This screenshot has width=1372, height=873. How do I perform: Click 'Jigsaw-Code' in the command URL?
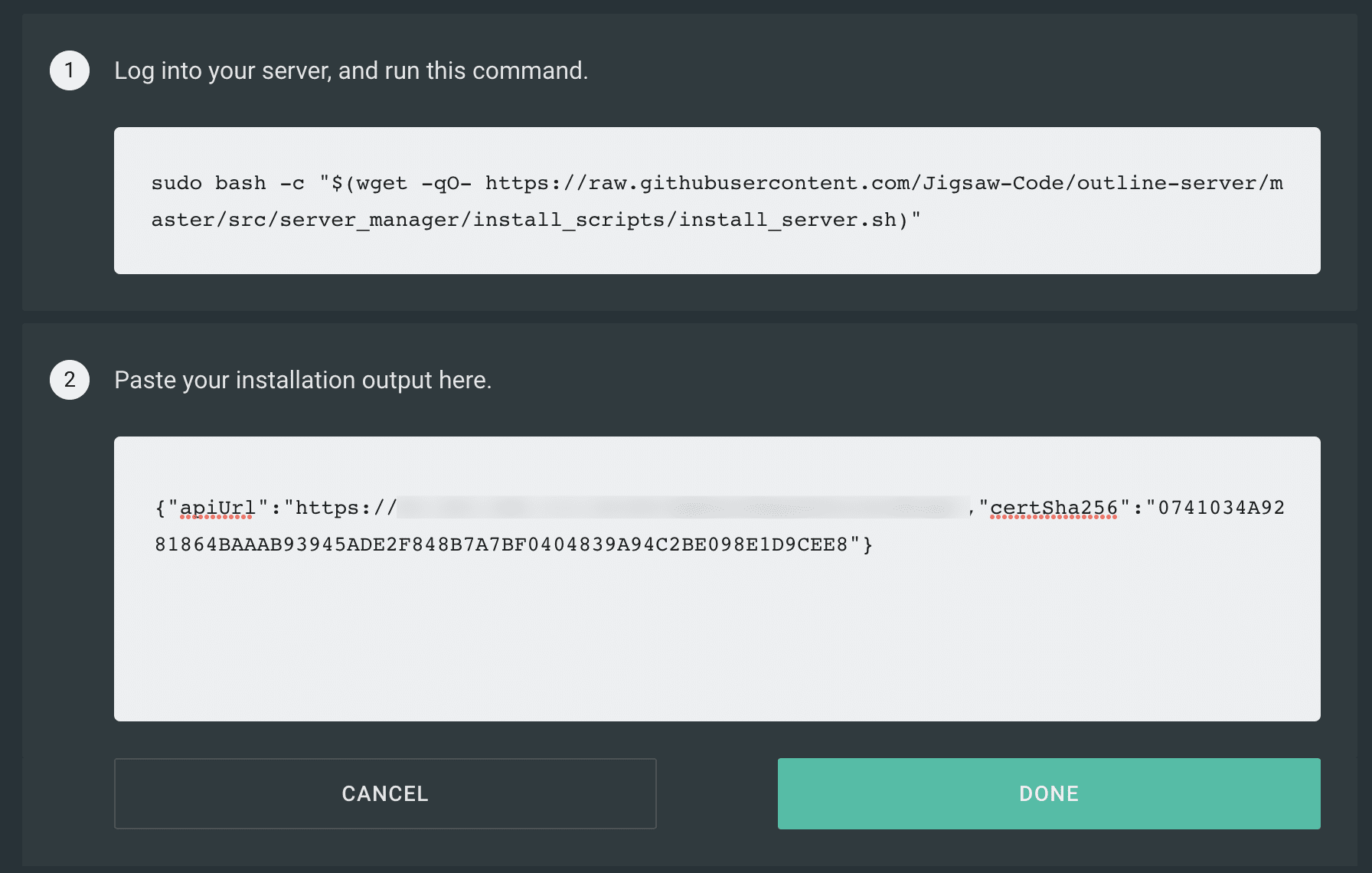pyautogui.click(x=992, y=183)
